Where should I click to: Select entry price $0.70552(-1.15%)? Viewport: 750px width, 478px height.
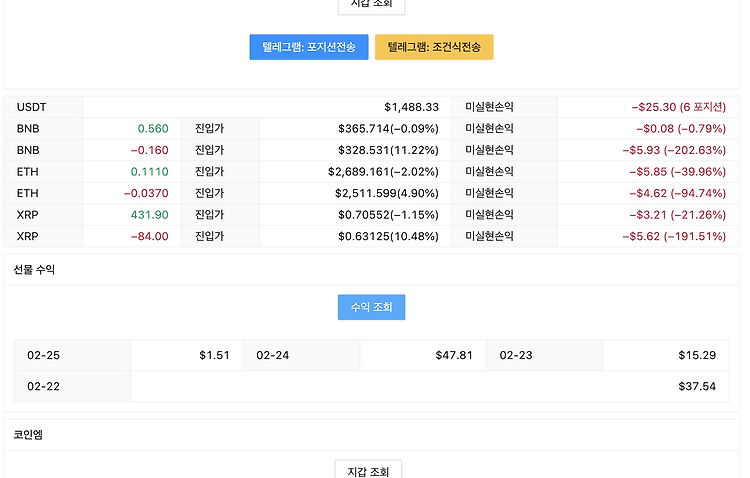(388, 215)
